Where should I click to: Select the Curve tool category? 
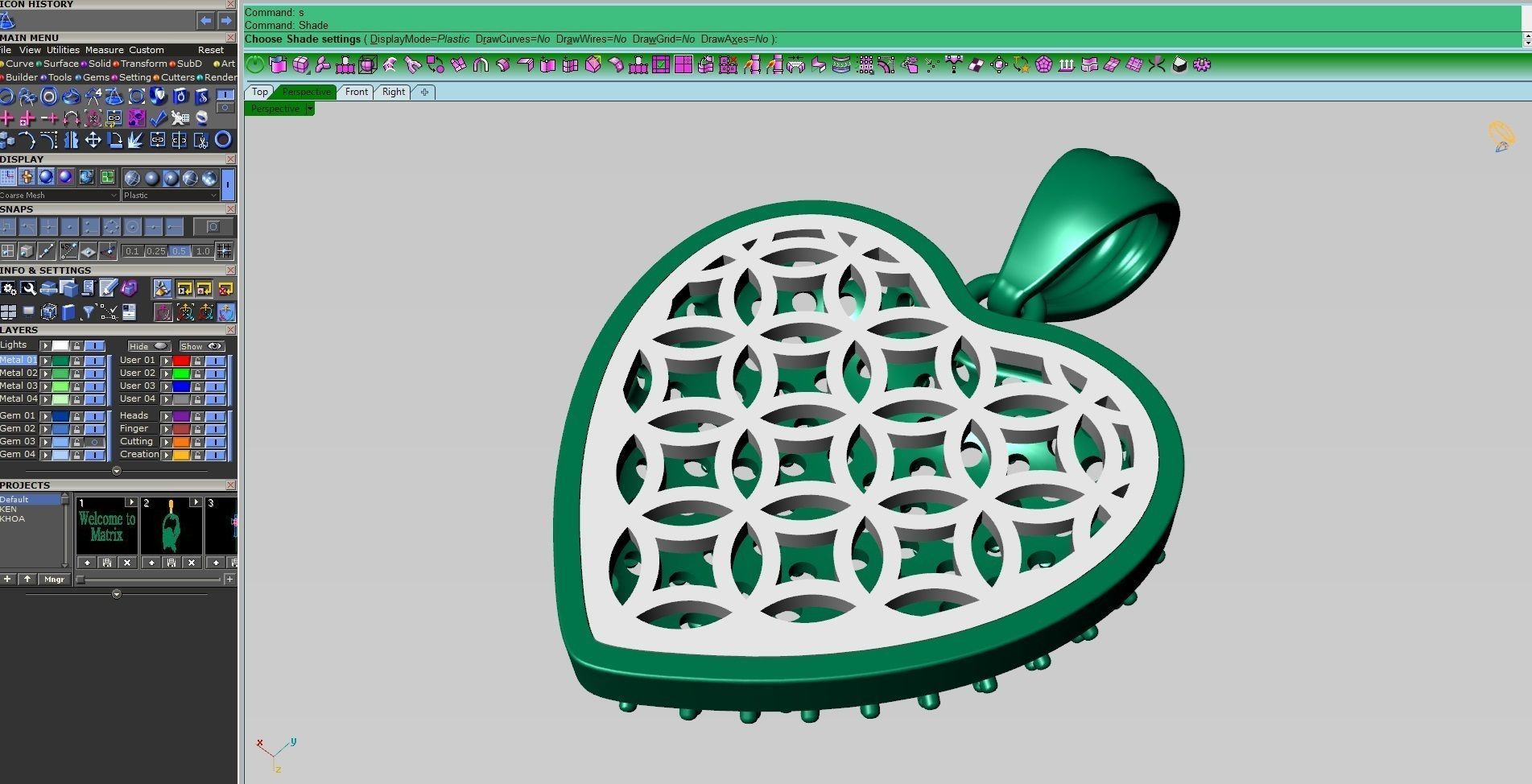click(19, 64)
